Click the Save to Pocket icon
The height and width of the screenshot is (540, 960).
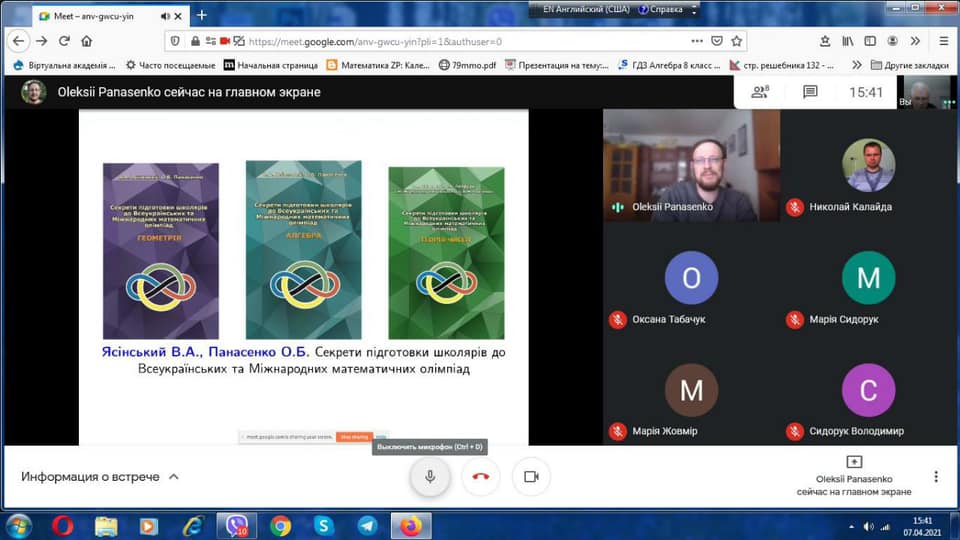(x=717, y=41)
